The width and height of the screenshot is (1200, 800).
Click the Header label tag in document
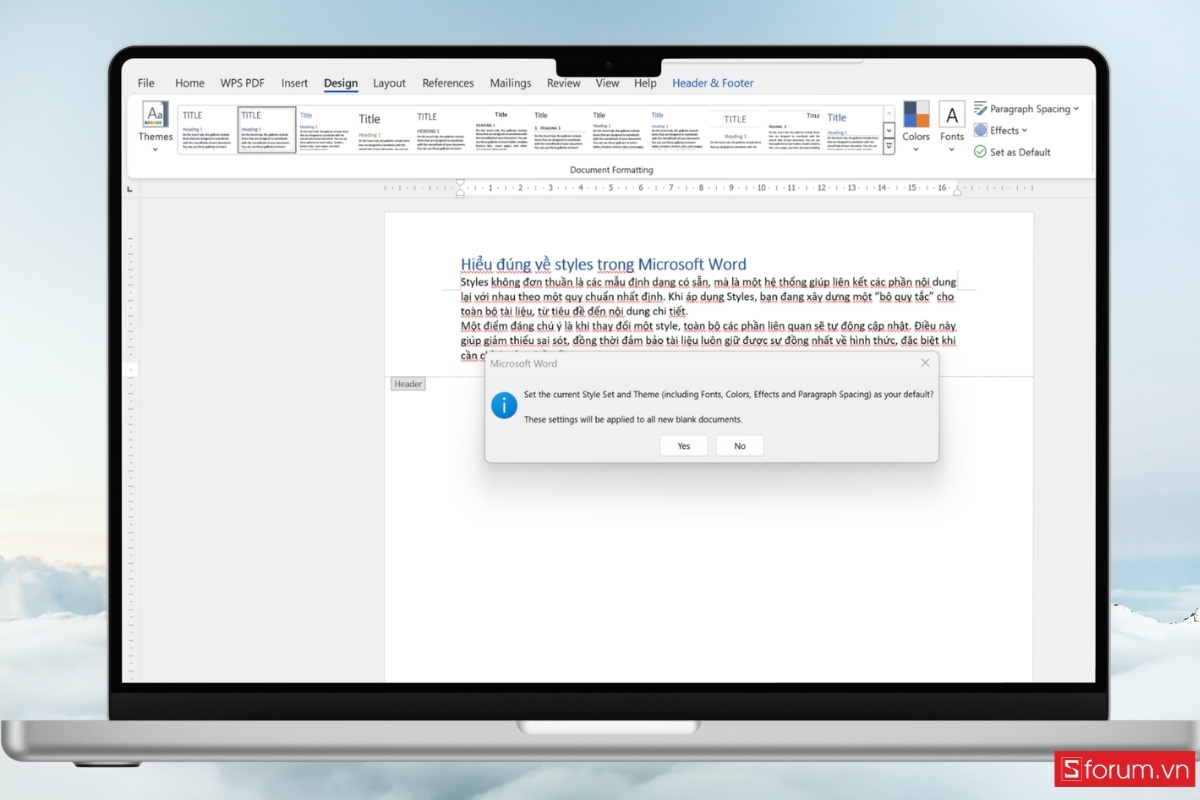408,384
